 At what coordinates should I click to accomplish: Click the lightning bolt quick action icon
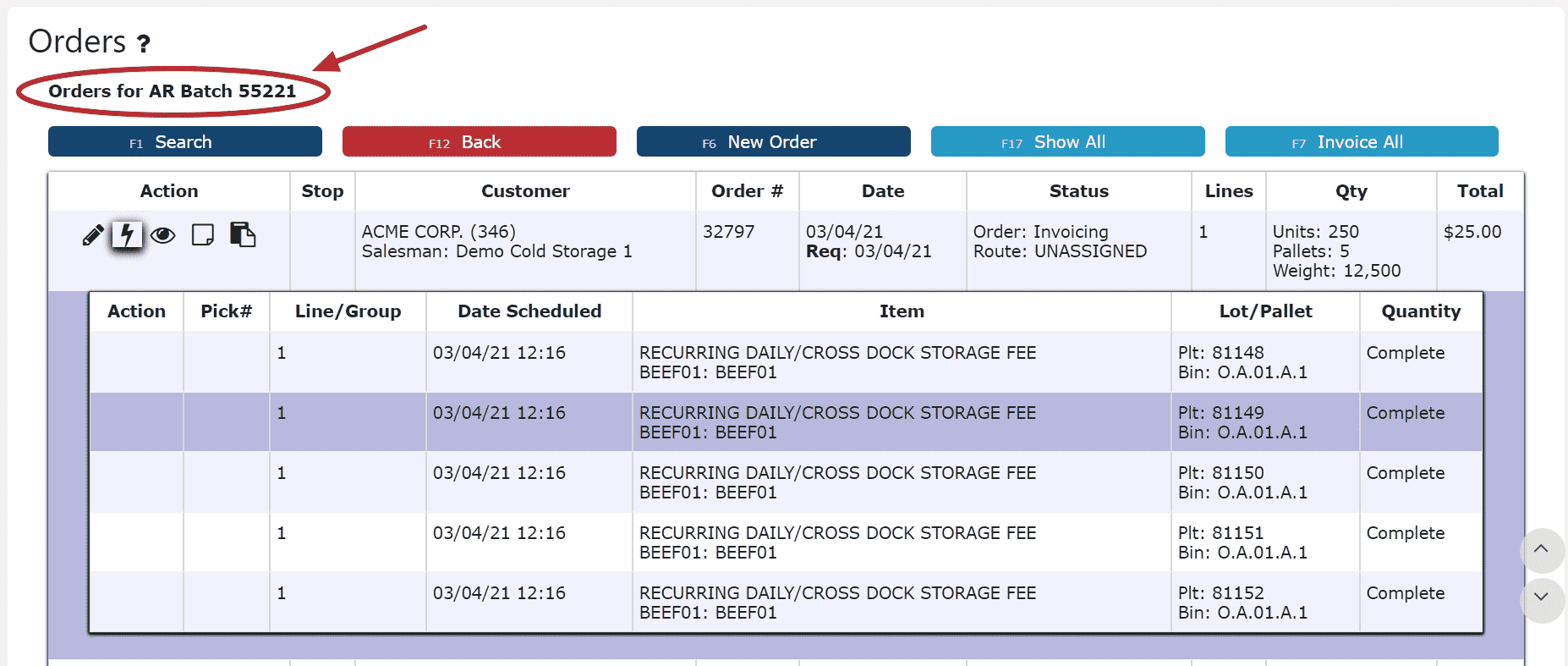(127, 234)
